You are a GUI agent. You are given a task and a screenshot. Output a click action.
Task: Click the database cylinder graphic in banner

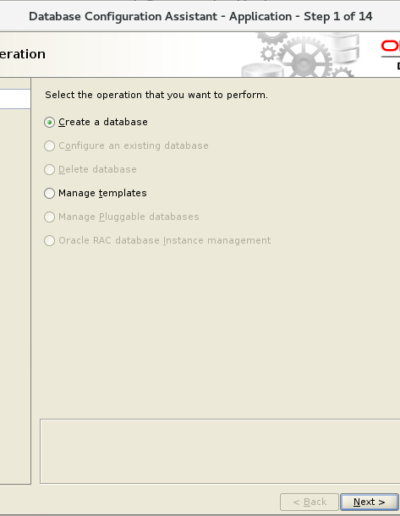[x=262, y=71]
